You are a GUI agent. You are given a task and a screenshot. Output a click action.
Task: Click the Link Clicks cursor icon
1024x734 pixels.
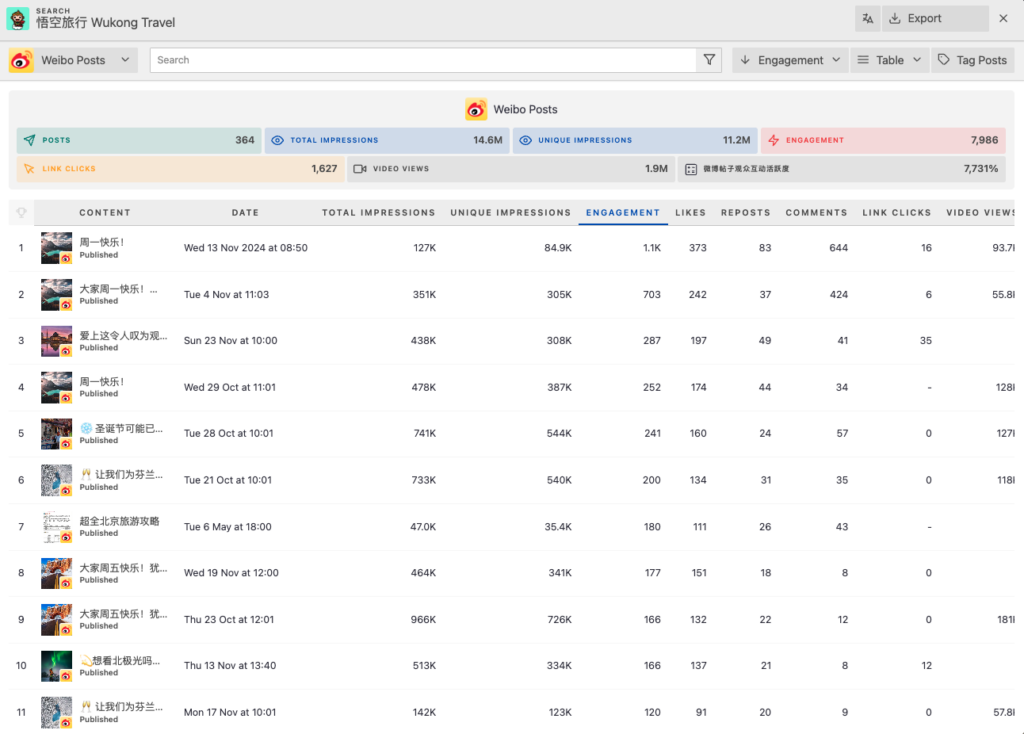[x=29, y=169]
